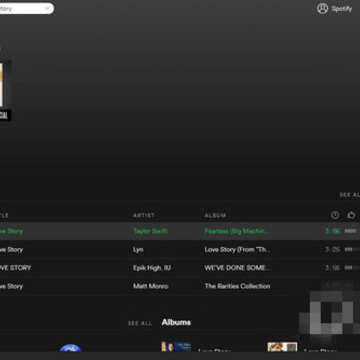Clear the search field with the X icon
The width and height of the screenshot is (360, 360).
point(48,9)
